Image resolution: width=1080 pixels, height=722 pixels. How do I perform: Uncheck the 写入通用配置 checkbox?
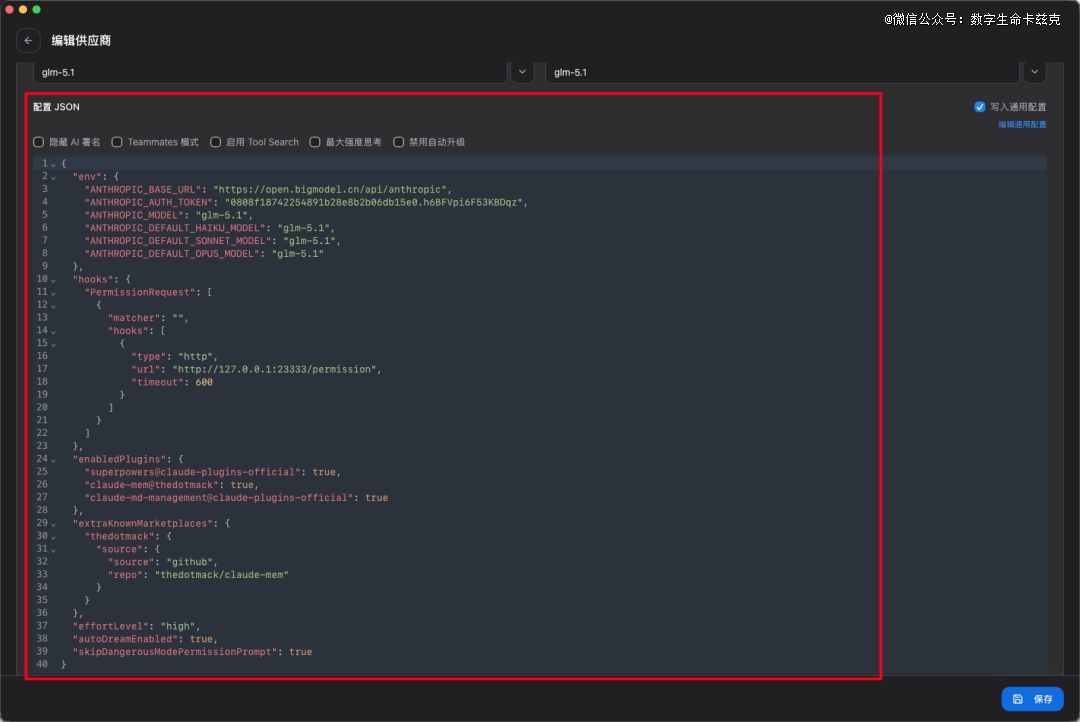coord(980,107)
